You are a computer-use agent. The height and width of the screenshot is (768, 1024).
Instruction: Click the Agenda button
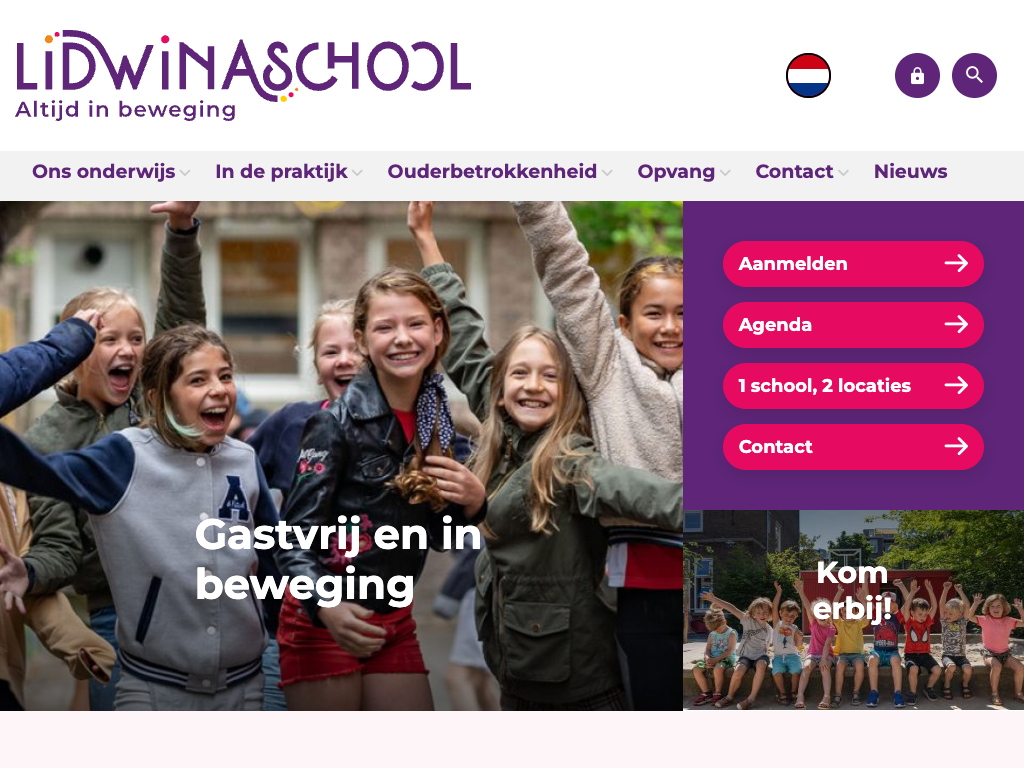(x=853, y=325)
